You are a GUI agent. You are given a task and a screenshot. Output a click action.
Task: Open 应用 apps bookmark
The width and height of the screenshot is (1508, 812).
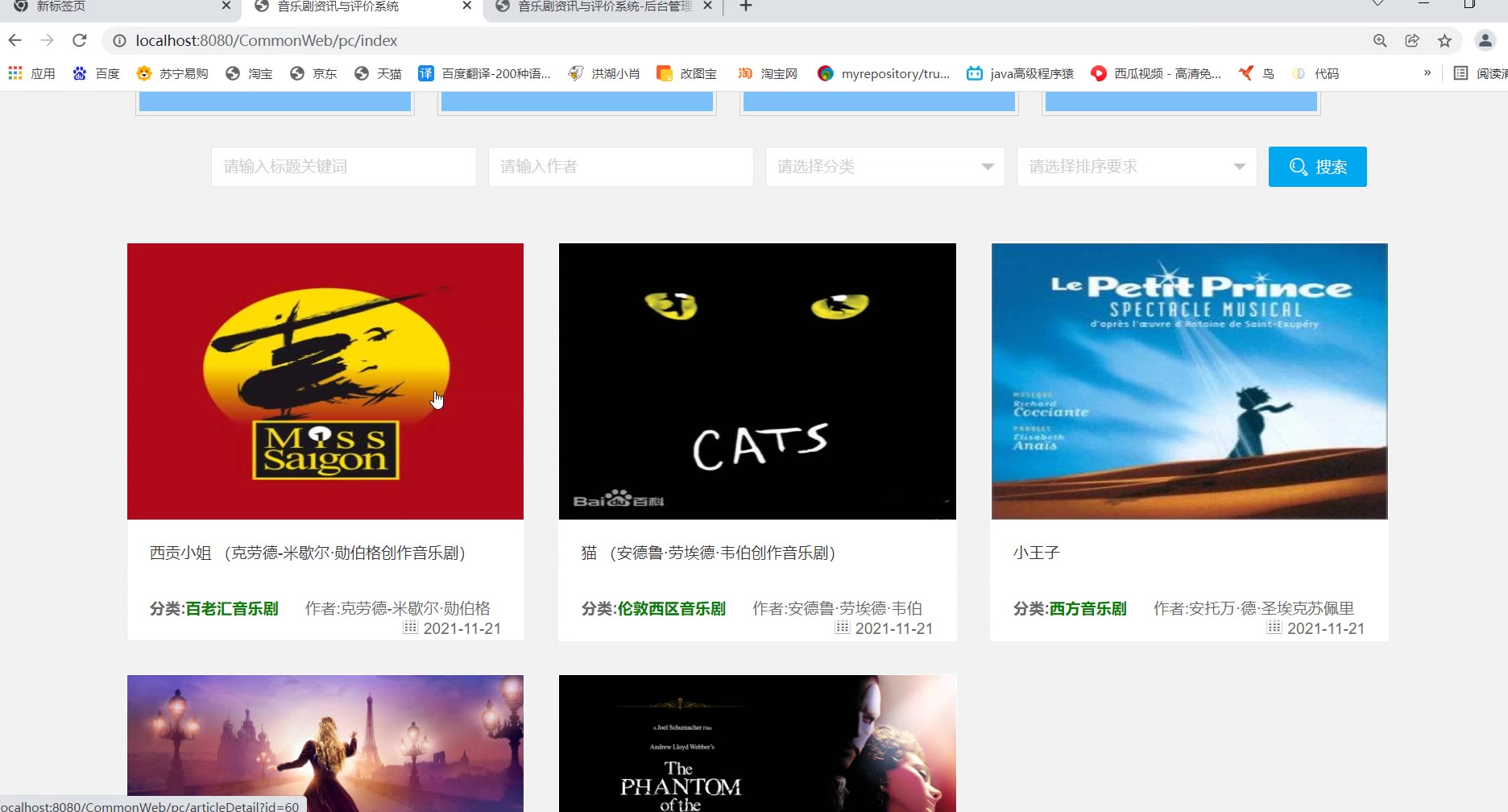click(x=31, y=73)
